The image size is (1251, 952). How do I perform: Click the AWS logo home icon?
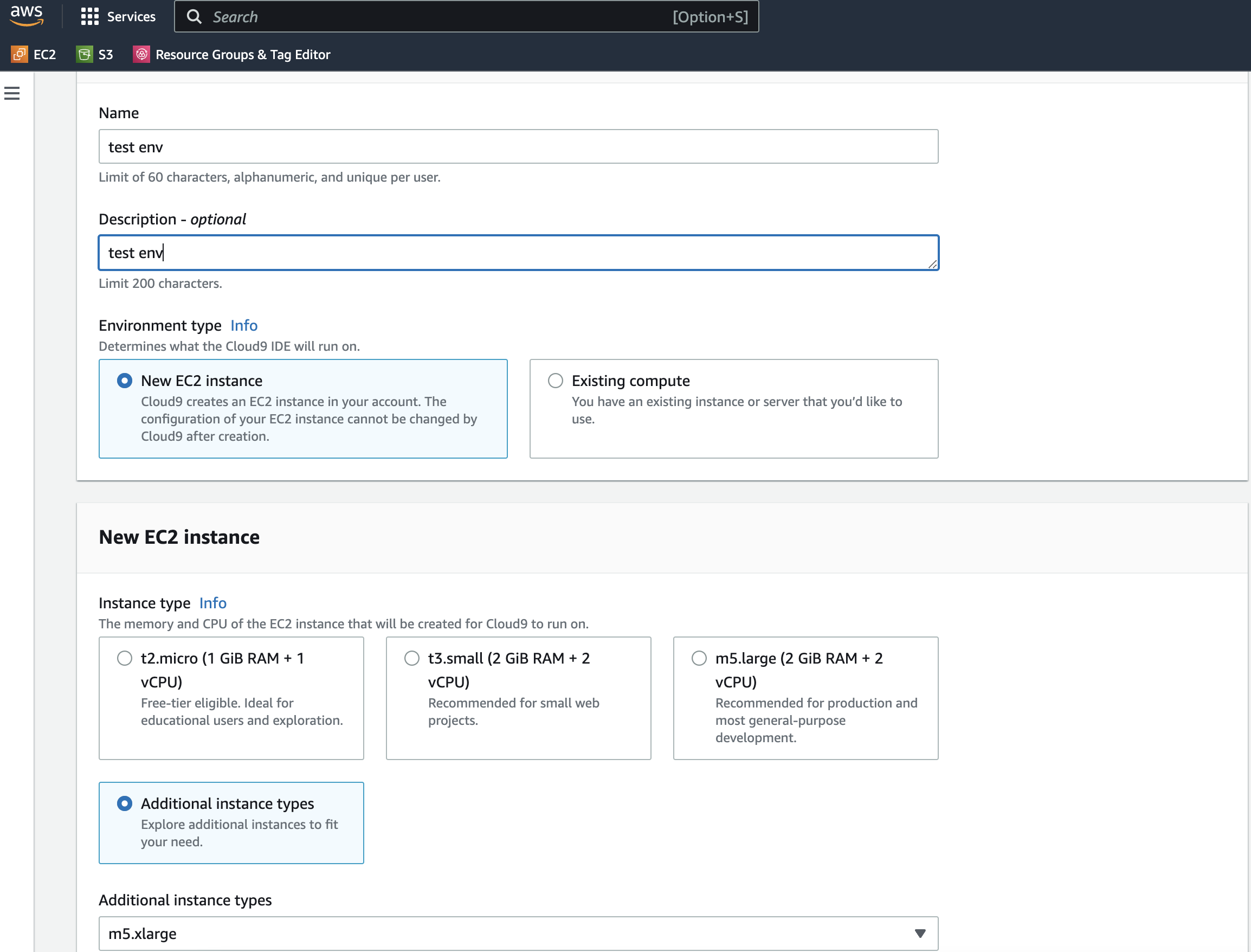pyautogui.click(x=26, y=15)
